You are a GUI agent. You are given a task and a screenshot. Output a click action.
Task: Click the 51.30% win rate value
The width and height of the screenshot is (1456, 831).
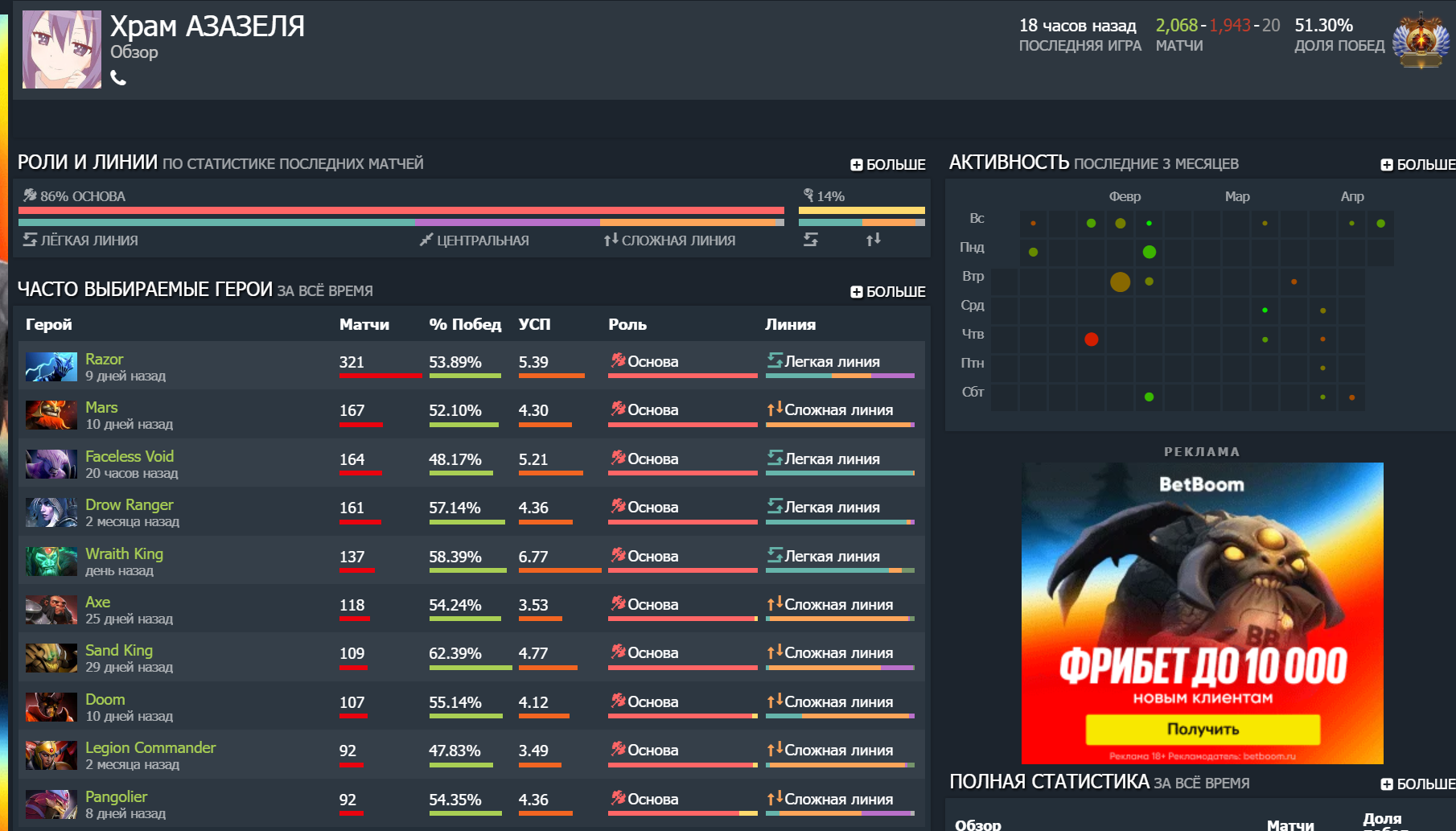point(1323,25)
